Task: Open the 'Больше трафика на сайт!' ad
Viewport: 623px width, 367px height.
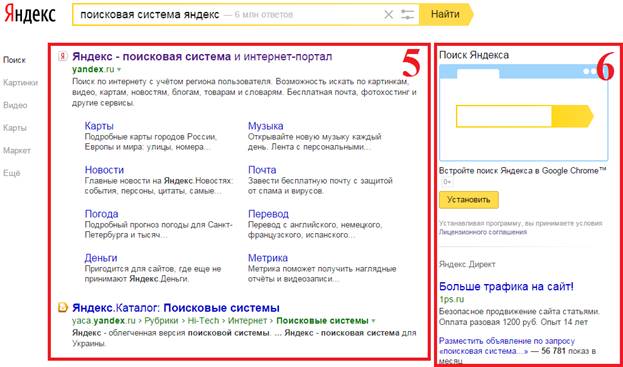Action: (x=507, y=286)
